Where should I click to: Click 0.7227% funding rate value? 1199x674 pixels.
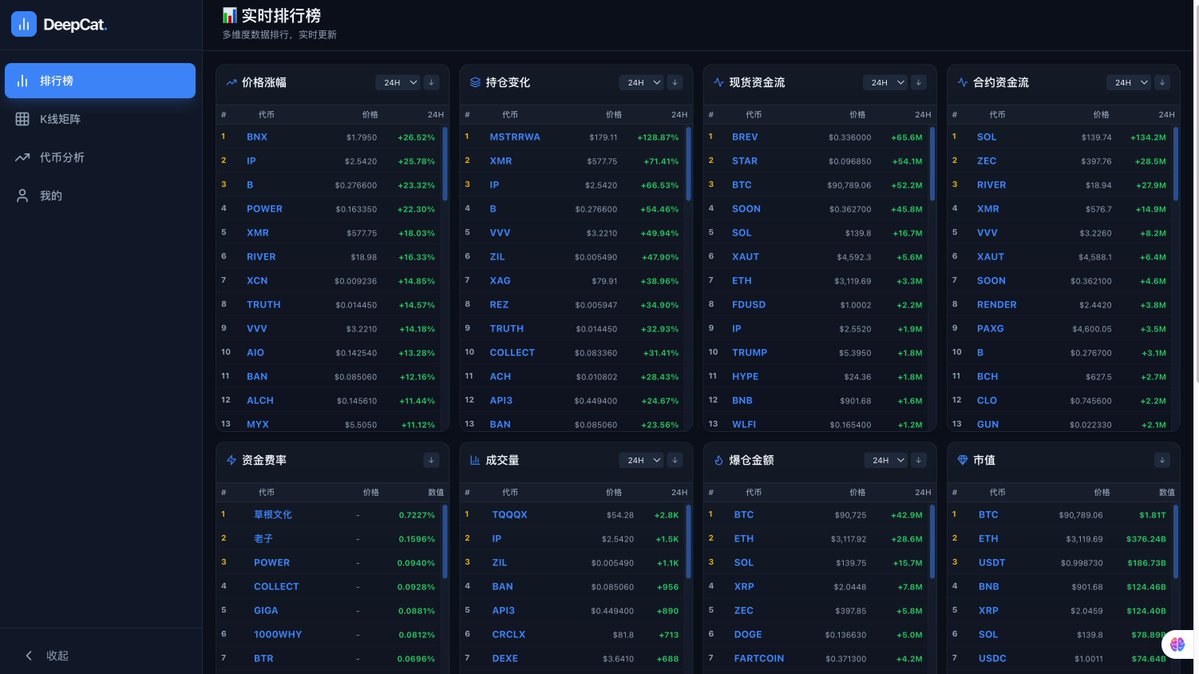[417, 515]
